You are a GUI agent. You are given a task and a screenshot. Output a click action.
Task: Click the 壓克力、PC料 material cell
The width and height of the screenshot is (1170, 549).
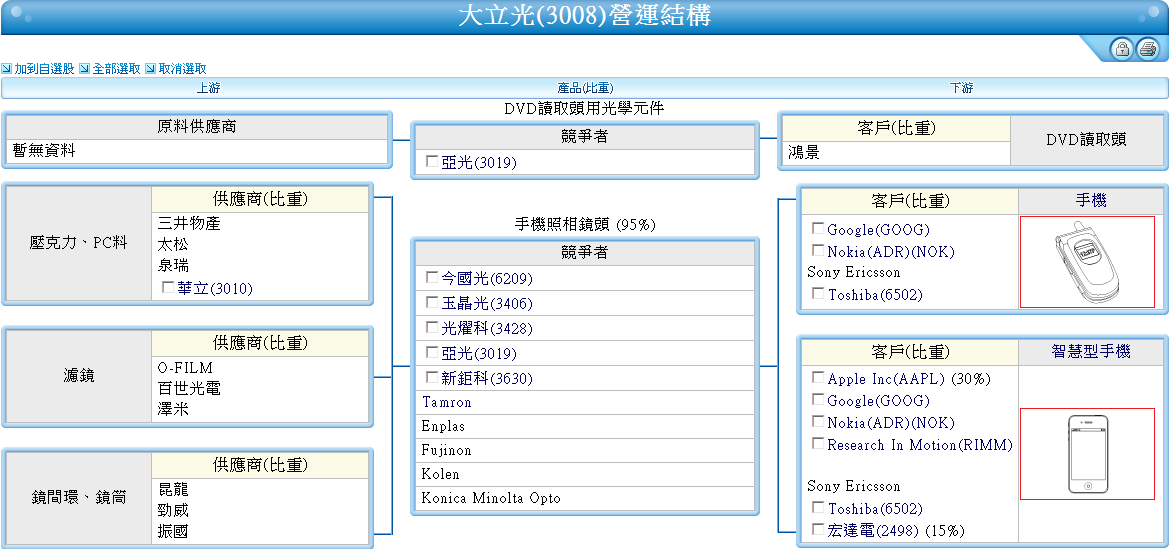[79, 243]
